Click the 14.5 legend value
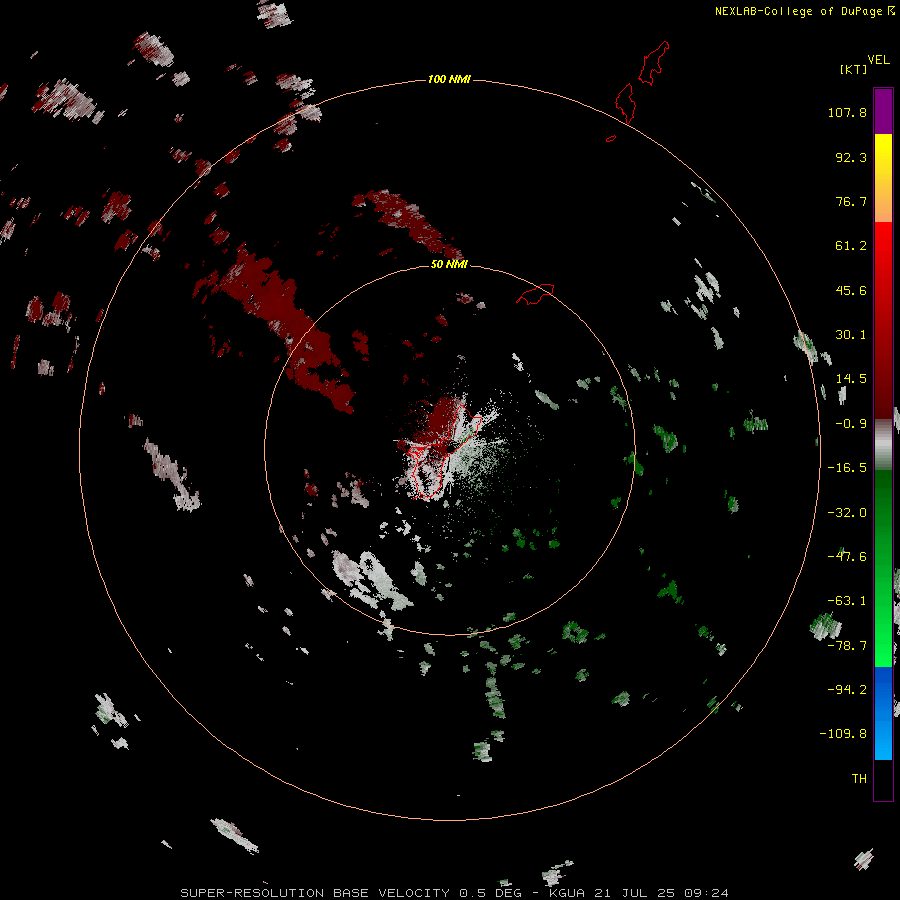The height and width of the screenshot is (900, 900). click(x=851, y=379)
